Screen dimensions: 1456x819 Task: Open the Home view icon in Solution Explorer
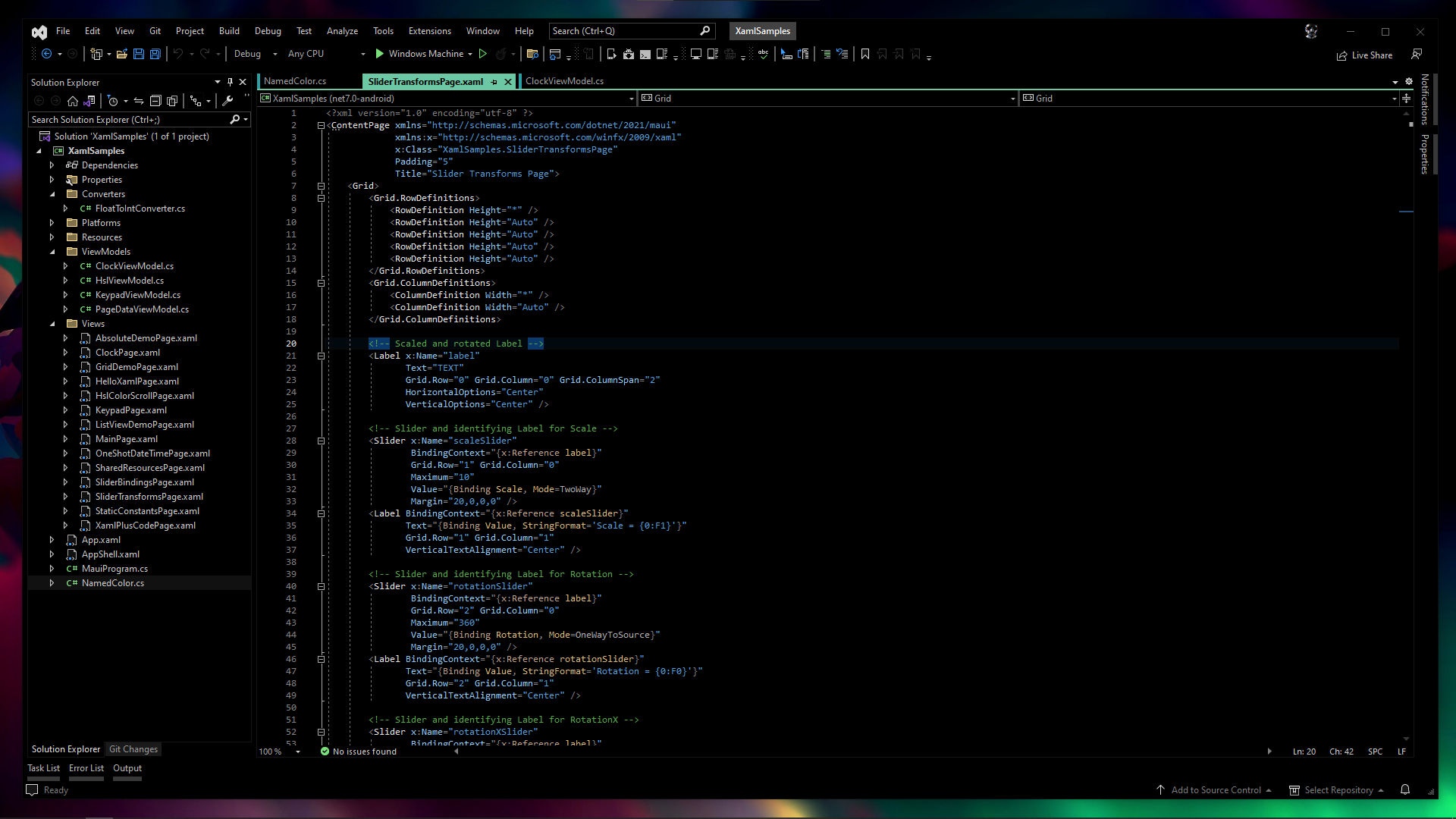tap(73, 101)
